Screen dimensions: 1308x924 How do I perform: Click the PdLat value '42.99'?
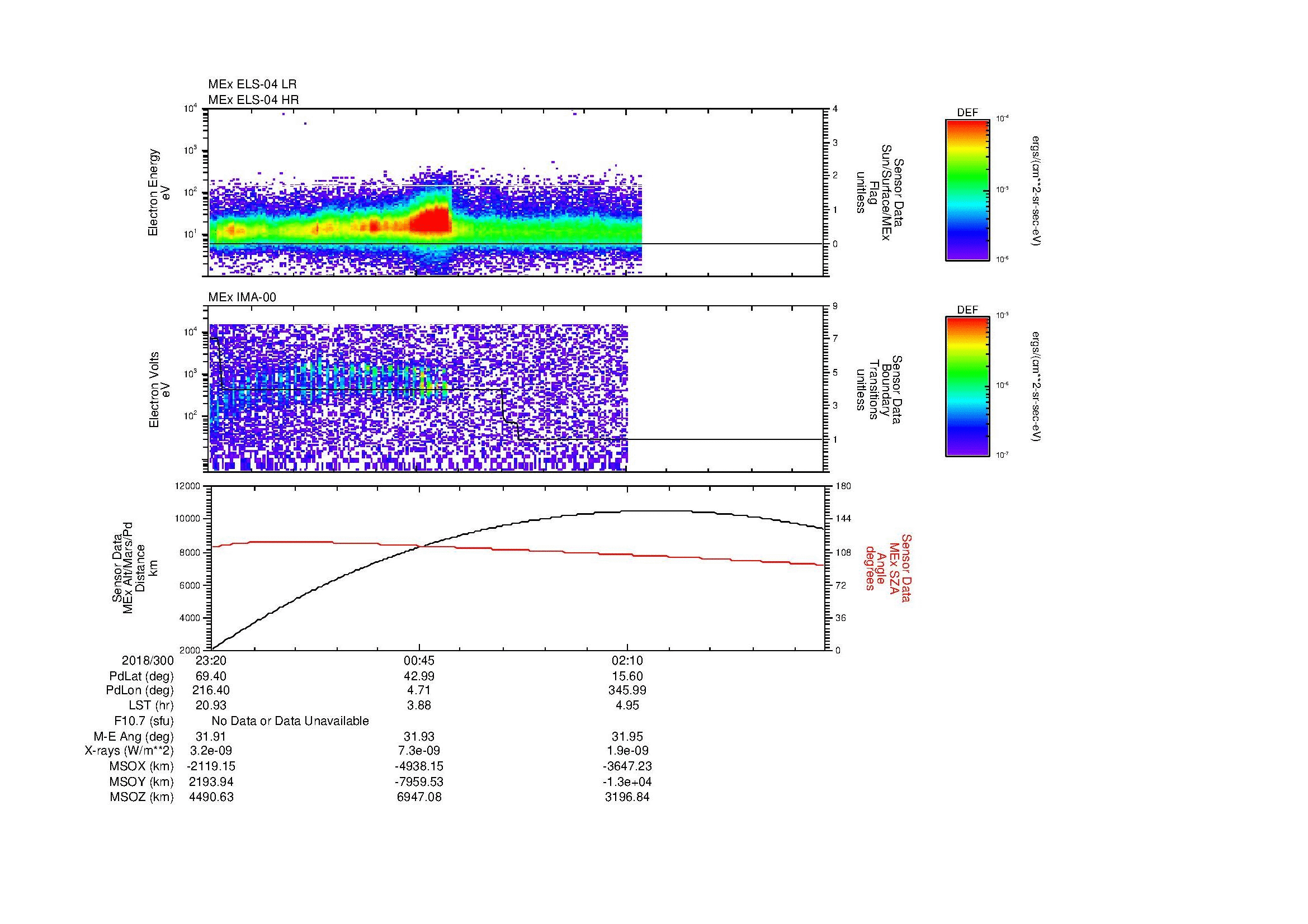tap(419, 676)
